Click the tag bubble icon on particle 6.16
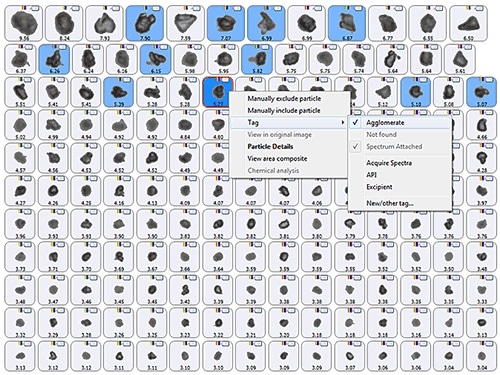Screen dimensions: 500x375 coord(129,47)
